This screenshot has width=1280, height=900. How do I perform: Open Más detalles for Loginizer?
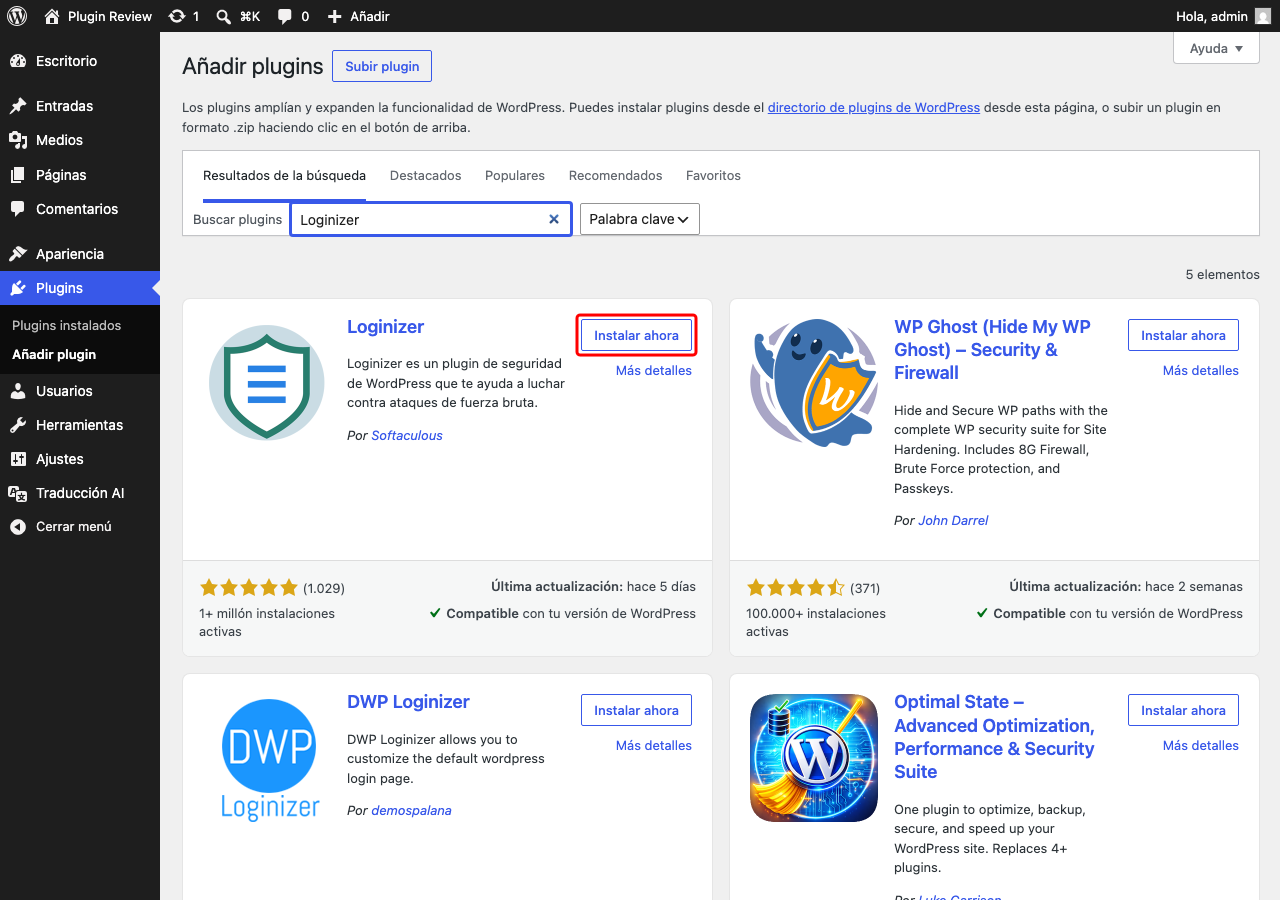(x=654, y=370)
